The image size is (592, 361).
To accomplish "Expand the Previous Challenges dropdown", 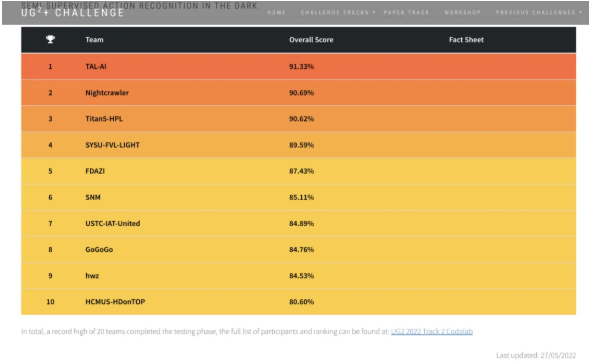I will [539, 12].
